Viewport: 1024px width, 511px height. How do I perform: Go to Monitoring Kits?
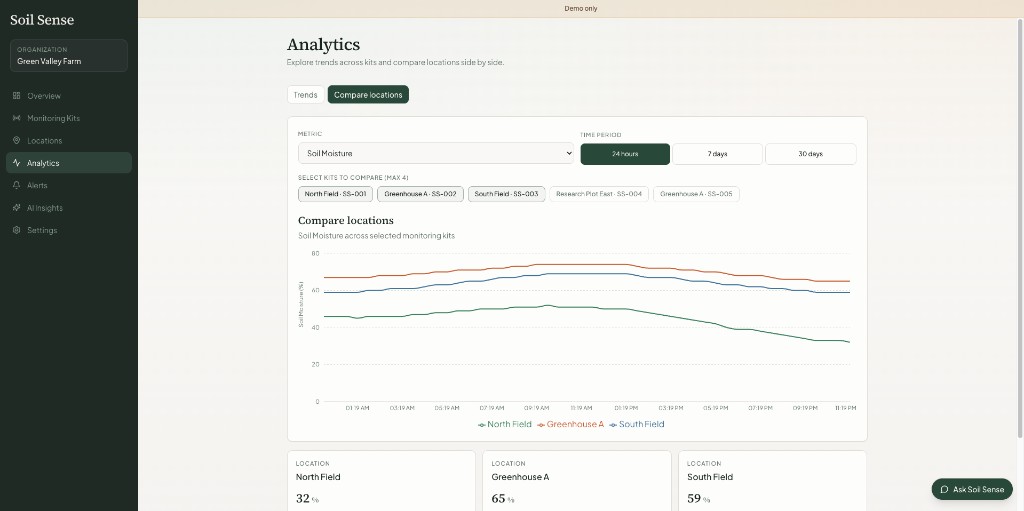pos(69,118)
